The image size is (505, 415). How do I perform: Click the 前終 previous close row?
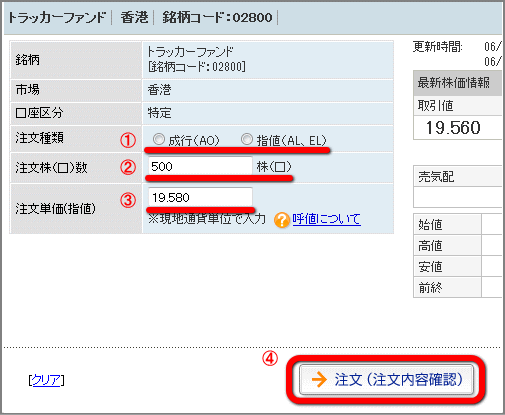point(457,287)
